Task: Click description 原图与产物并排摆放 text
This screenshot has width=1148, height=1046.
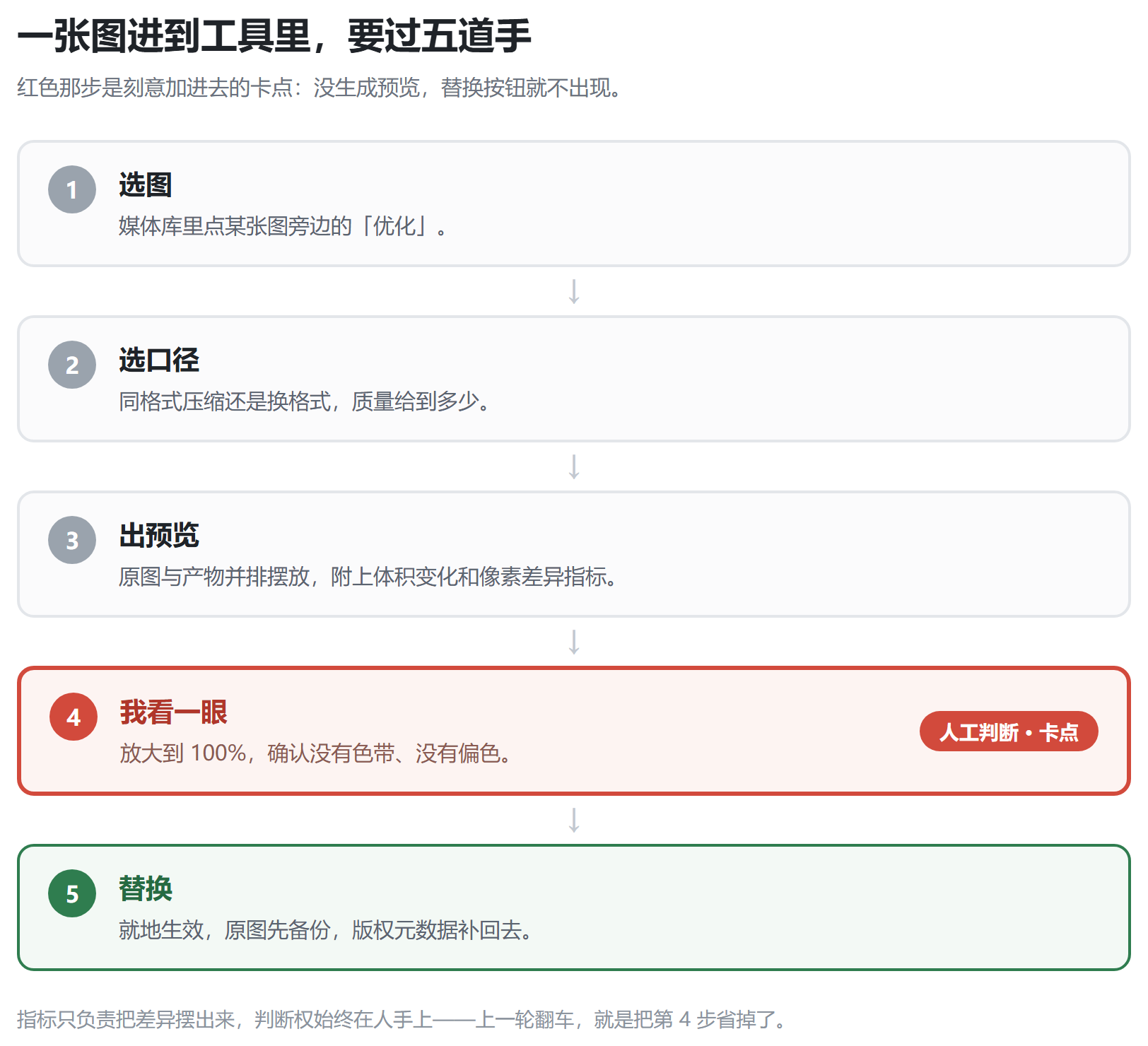Action: tap(368, 577)
